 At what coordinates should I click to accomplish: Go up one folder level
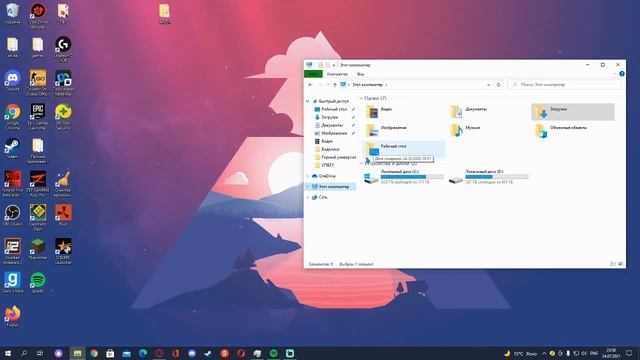(335, 85)
